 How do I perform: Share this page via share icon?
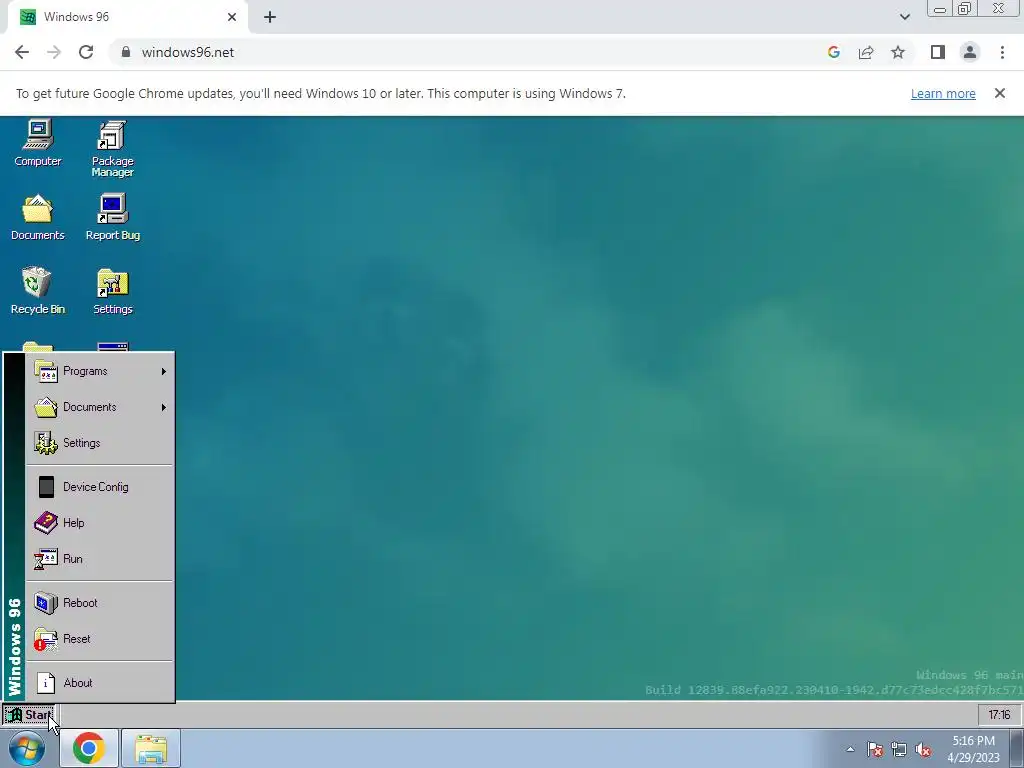[x=866, y=52]
